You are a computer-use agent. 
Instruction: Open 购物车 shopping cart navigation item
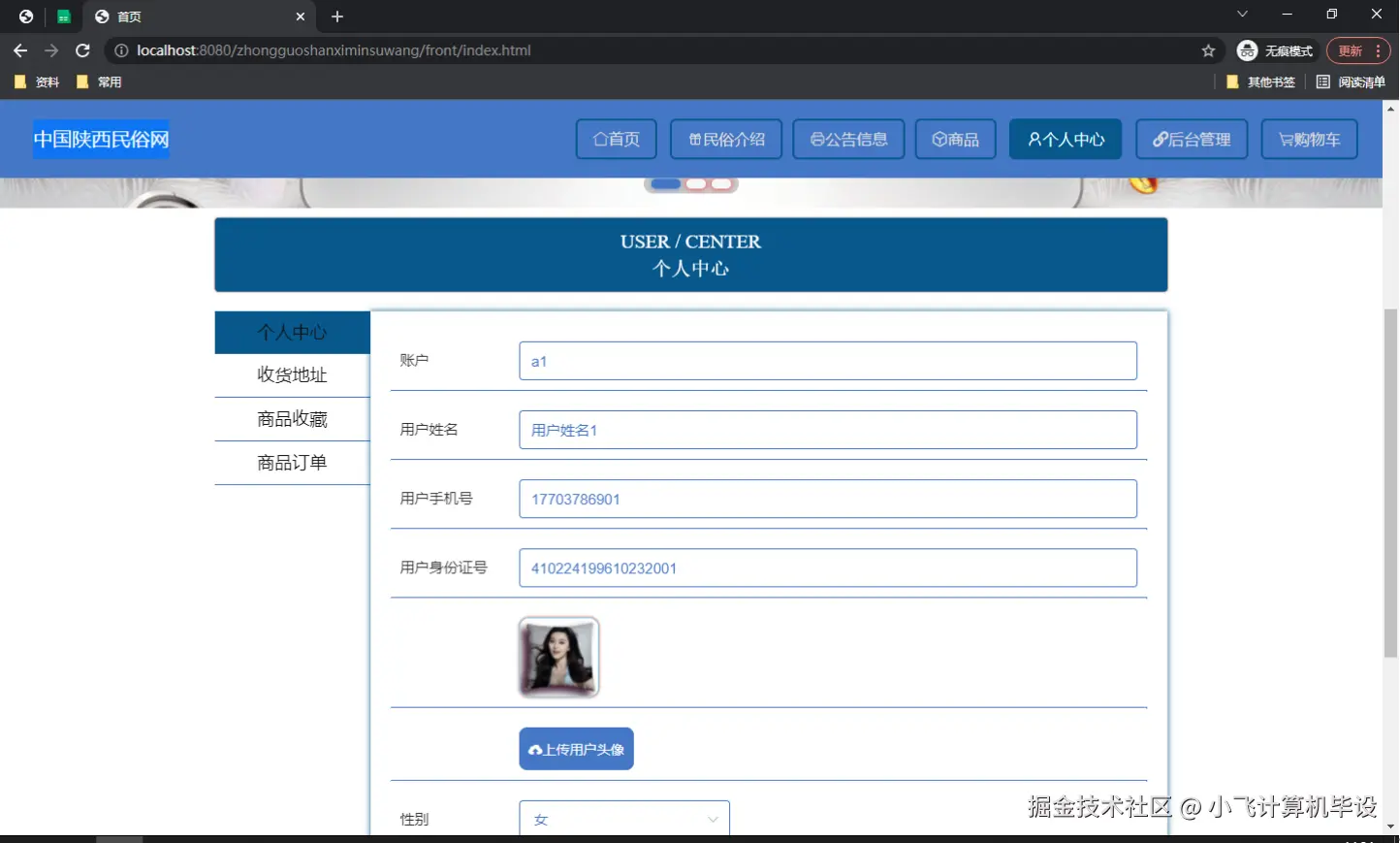tap(1309, 139)
